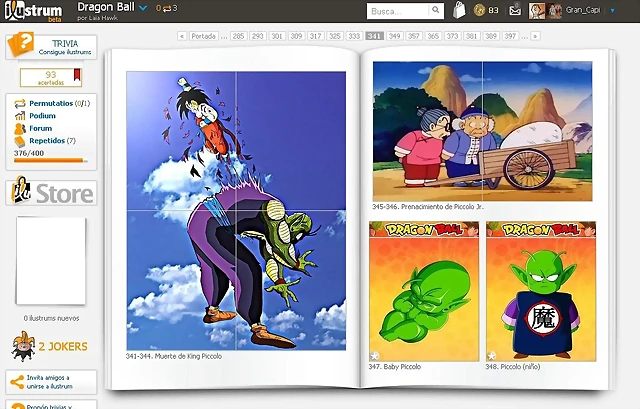Click star icon on Piccolo (niño) card

492,356
